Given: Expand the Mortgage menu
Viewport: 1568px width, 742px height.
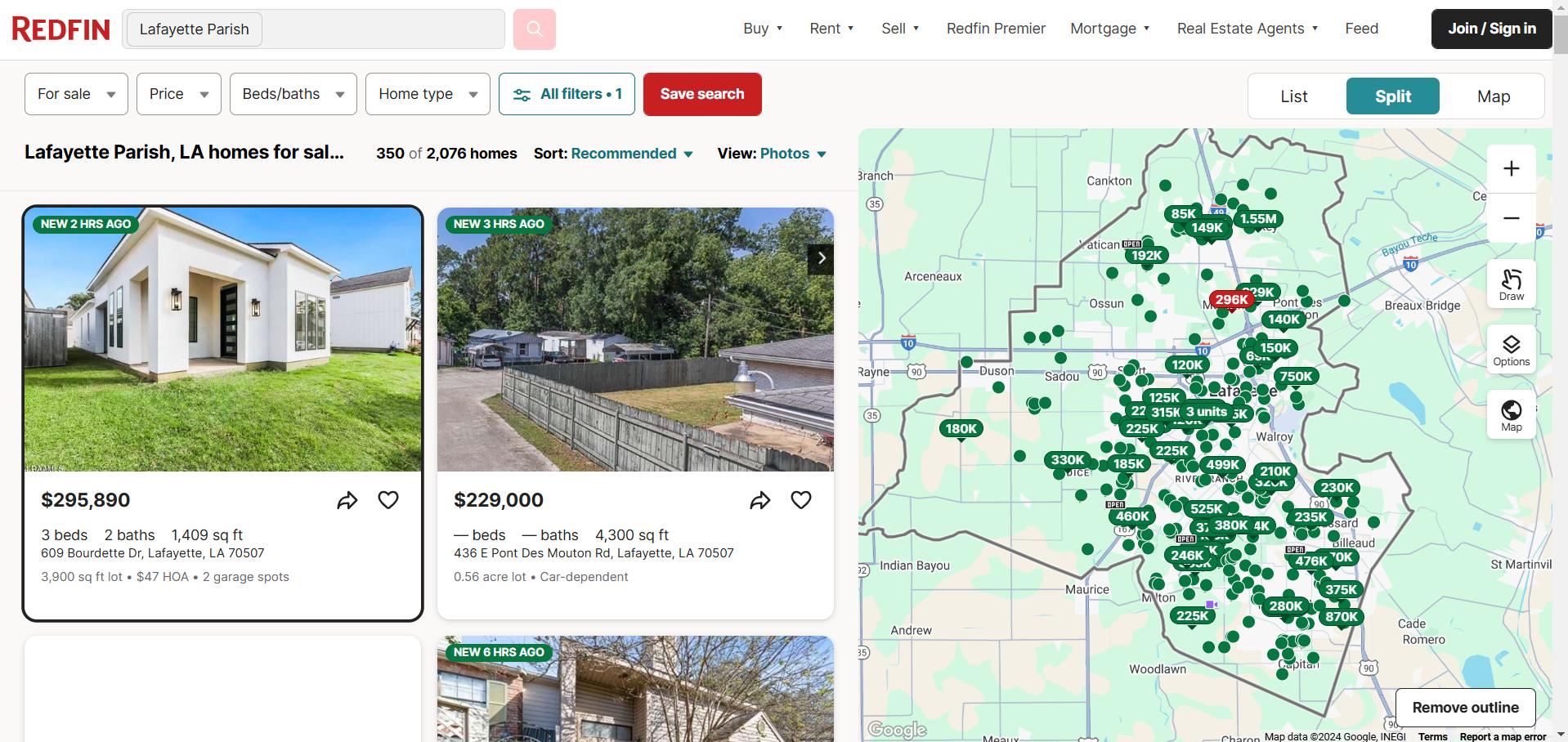Looking at the screenshot, I should point(1110,29).
